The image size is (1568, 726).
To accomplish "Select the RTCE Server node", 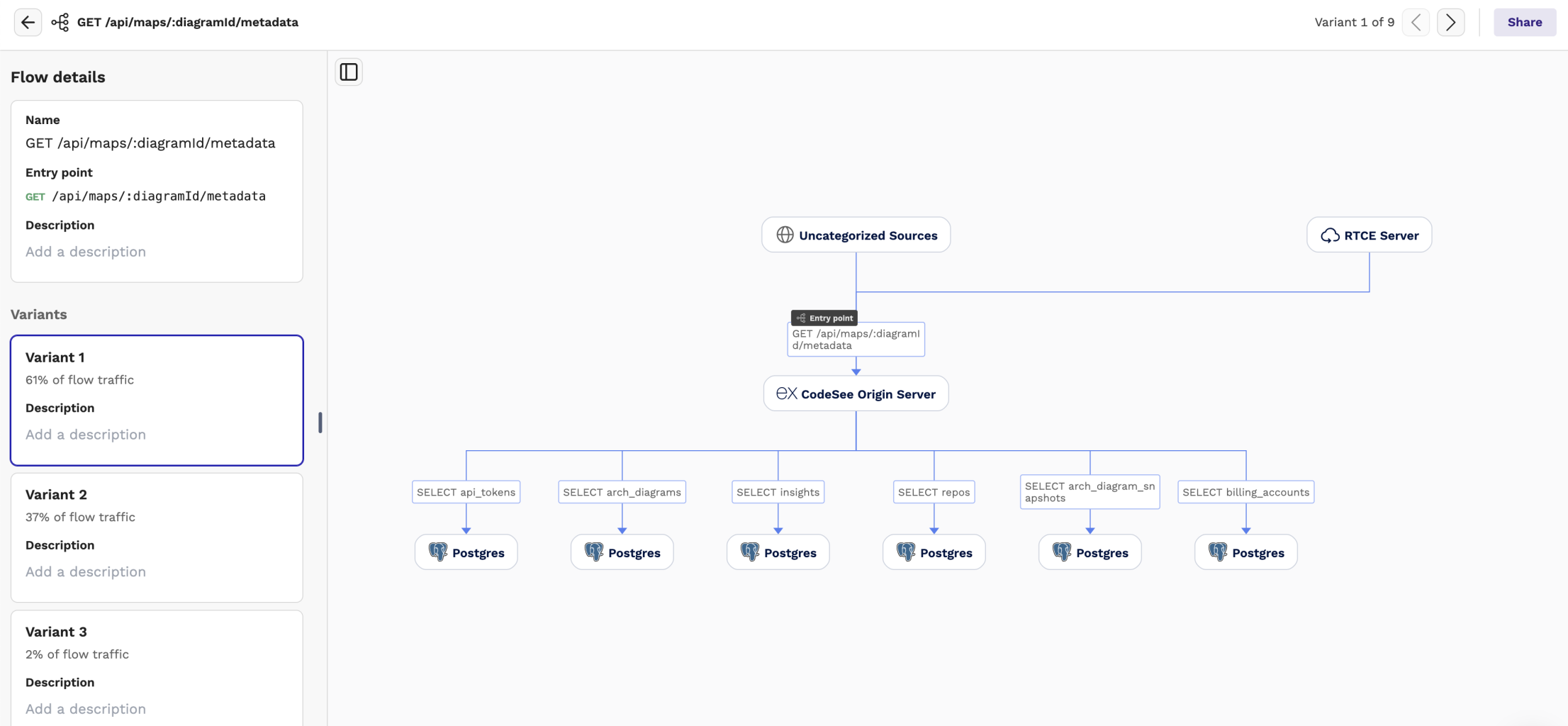I will click(x=1369, y=235).
